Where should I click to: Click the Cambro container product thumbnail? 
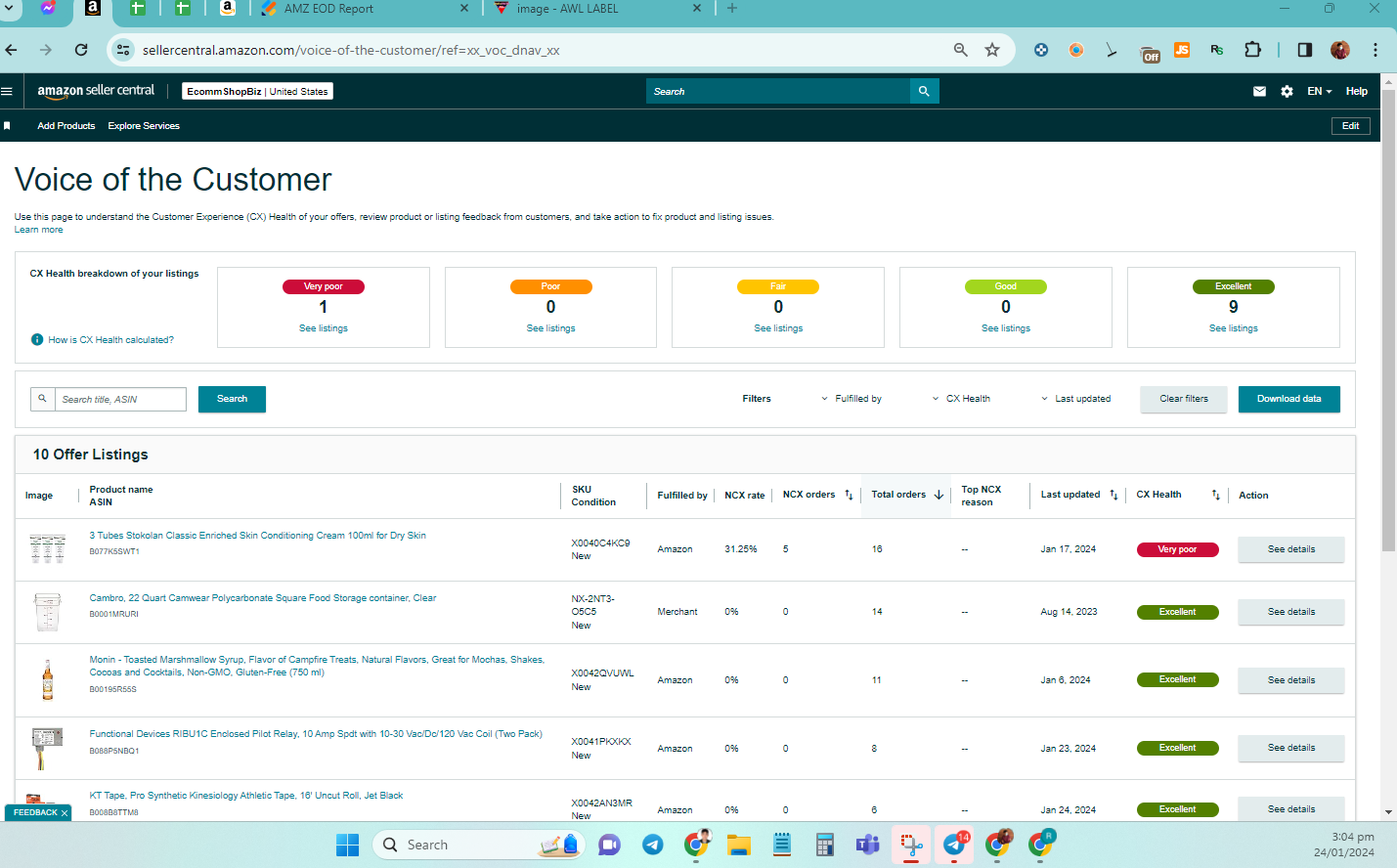click(47, 612)
